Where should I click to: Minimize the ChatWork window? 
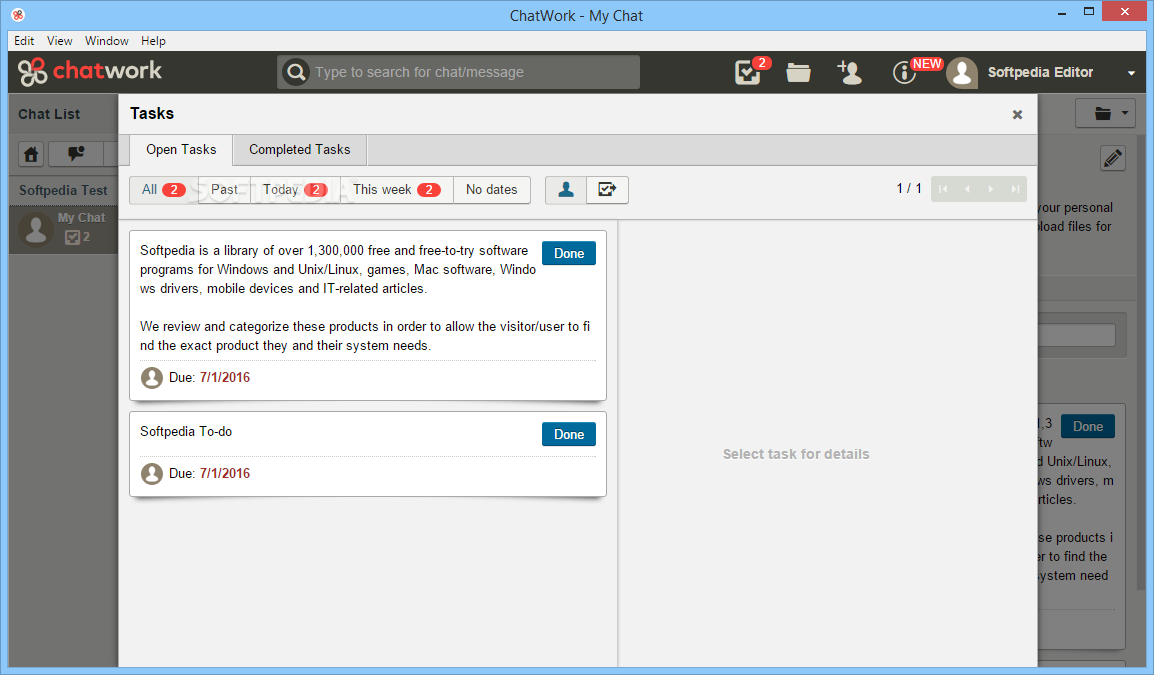click(1062, 13)
